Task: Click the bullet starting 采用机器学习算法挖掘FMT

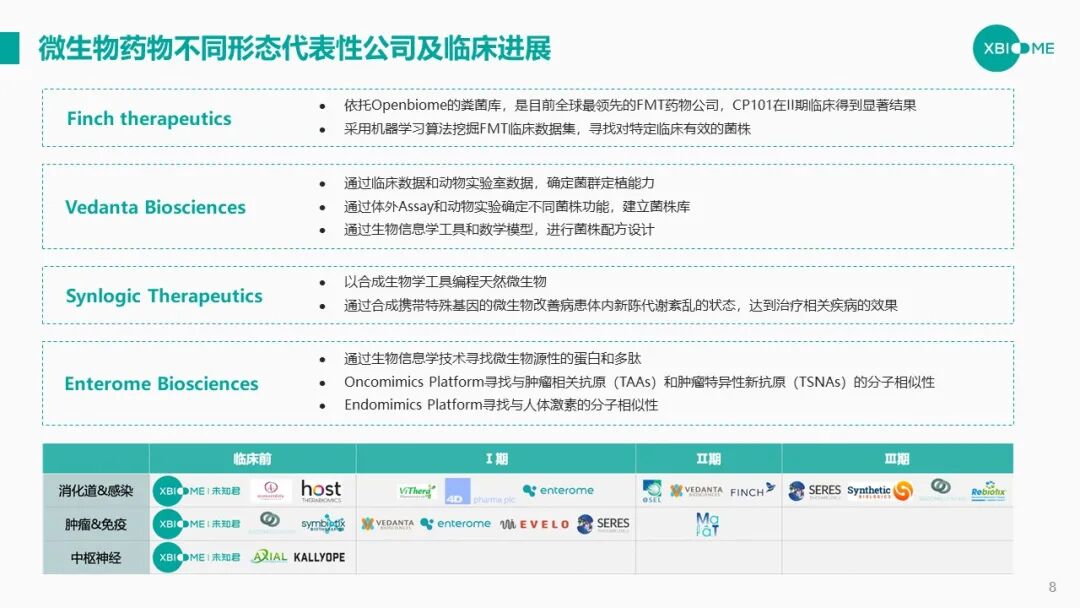Action: [x=547, y=129]
